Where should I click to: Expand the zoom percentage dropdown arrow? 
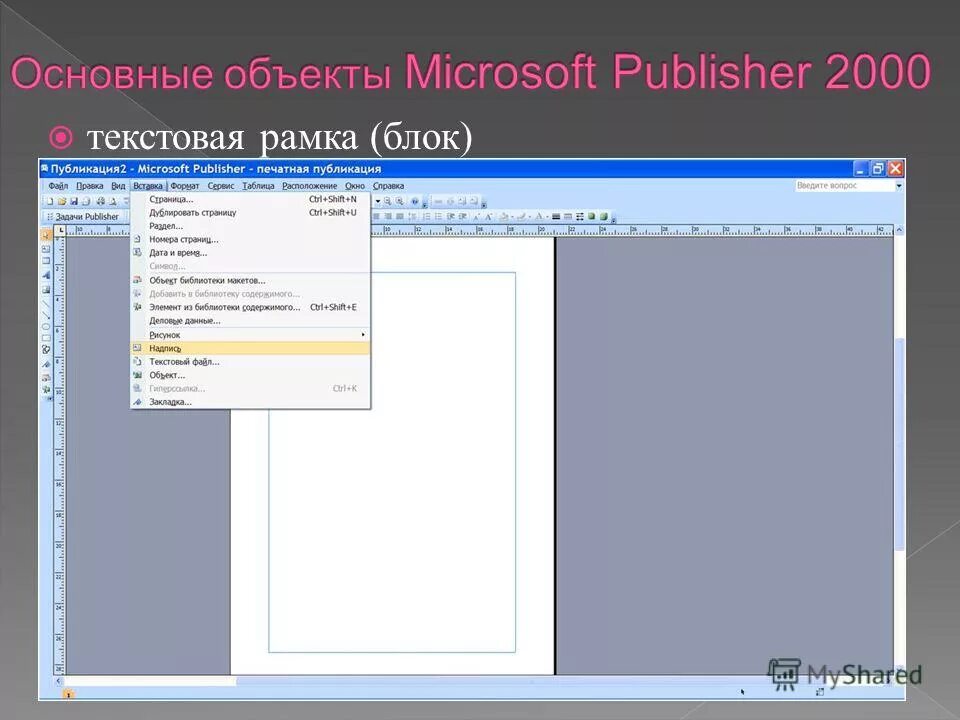(378, 201)
